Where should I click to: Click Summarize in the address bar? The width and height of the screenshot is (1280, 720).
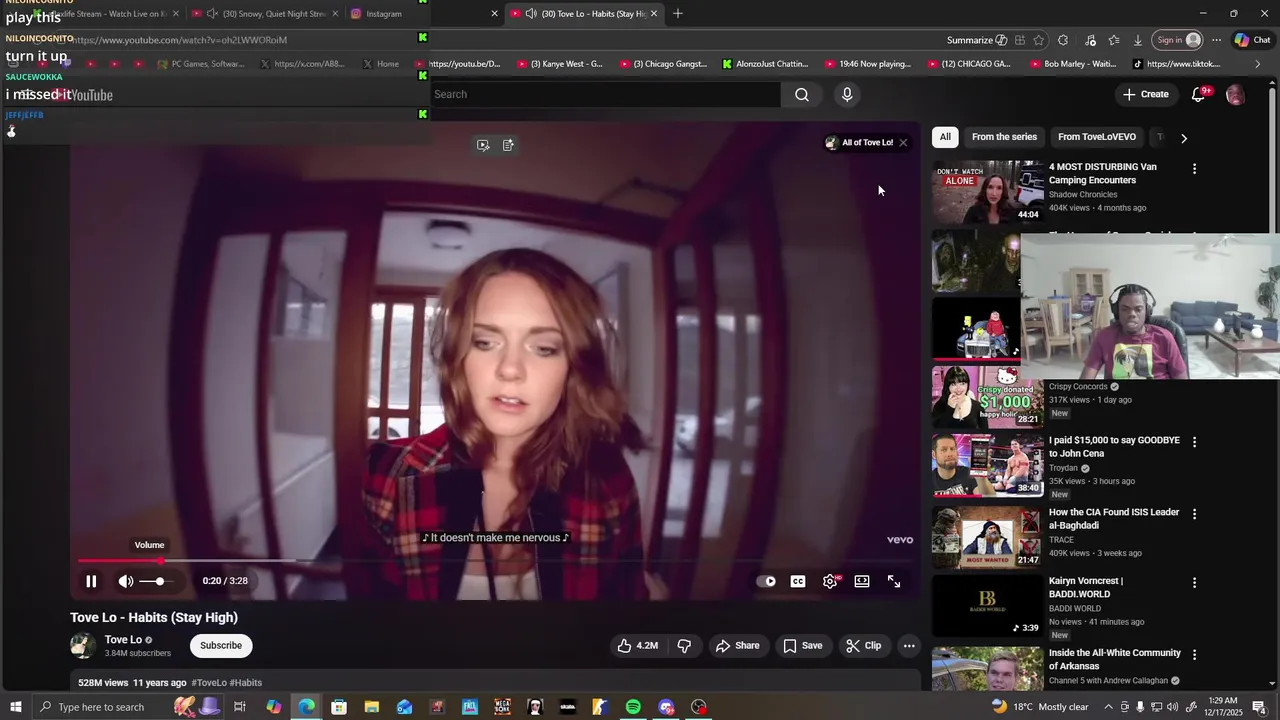[977, 40]
